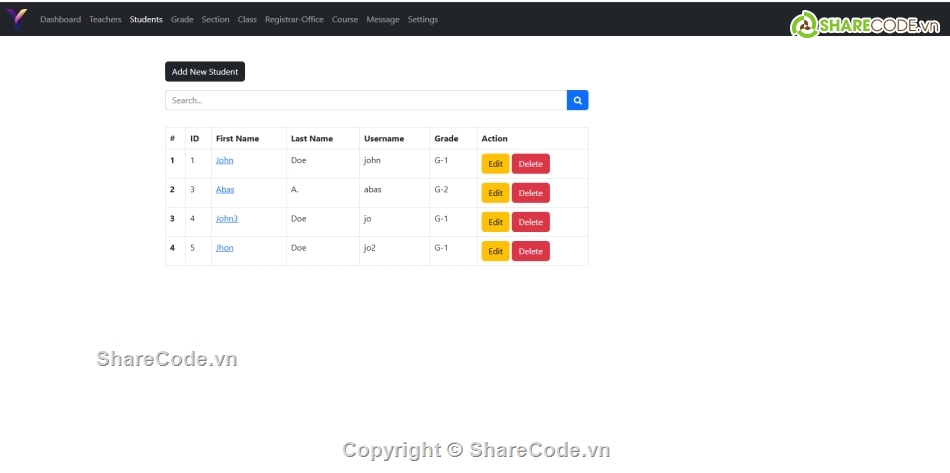Edit the student with username john

pyautogui.click(x=495, y=164)
